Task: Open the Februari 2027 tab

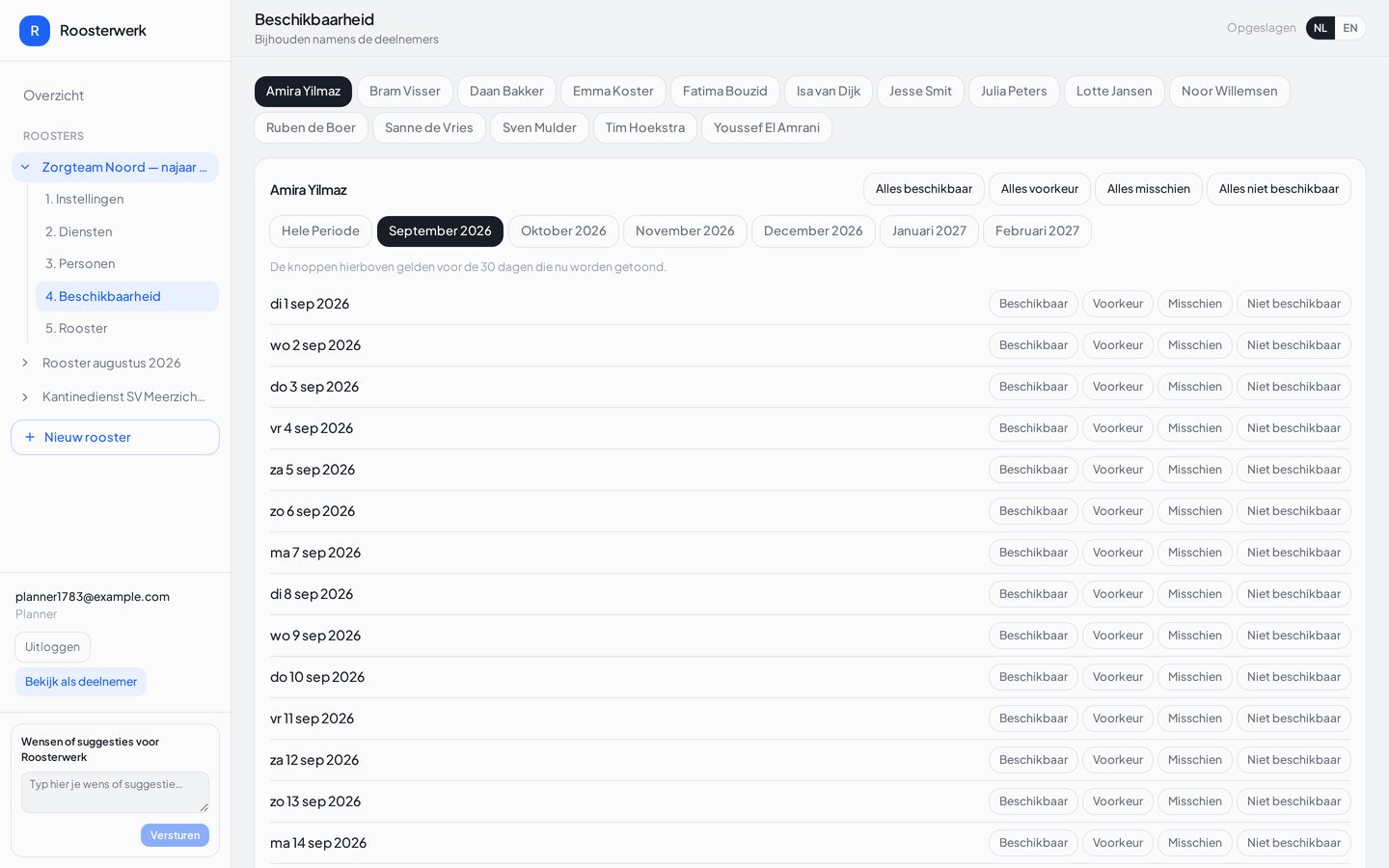Action: [x=1037, y=231]
